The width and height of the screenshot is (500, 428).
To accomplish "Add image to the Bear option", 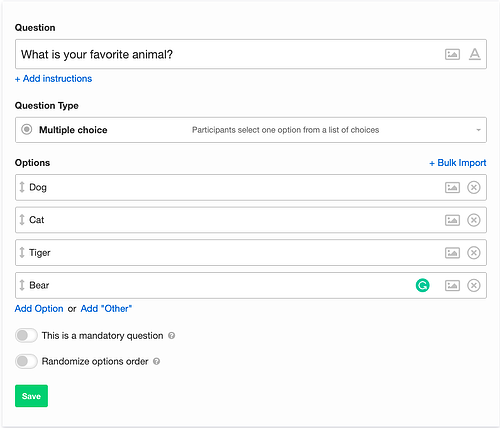I will pos(452,285).
